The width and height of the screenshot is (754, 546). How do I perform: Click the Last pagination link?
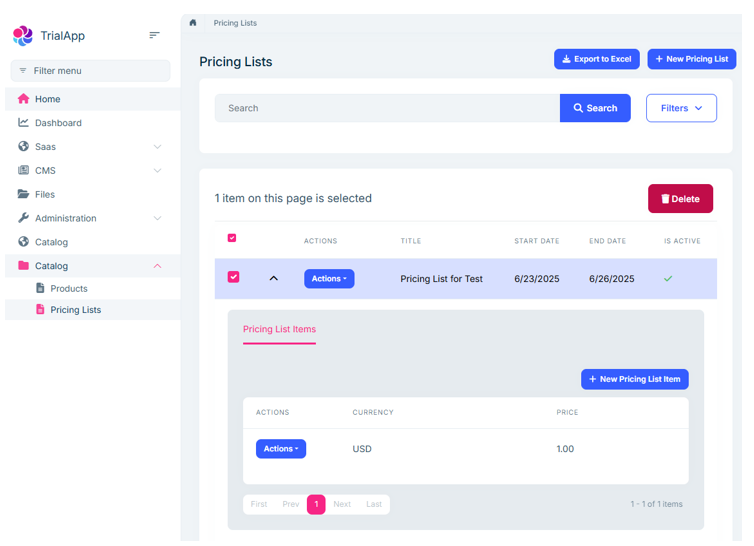coord(374,504)
